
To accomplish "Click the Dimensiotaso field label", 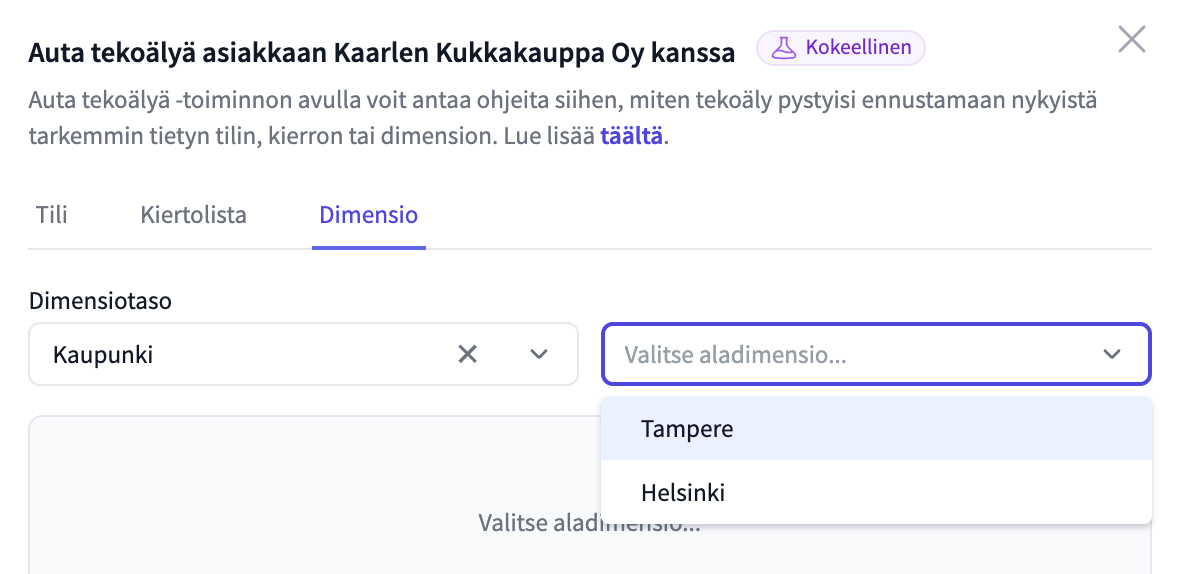I will 100,301.
